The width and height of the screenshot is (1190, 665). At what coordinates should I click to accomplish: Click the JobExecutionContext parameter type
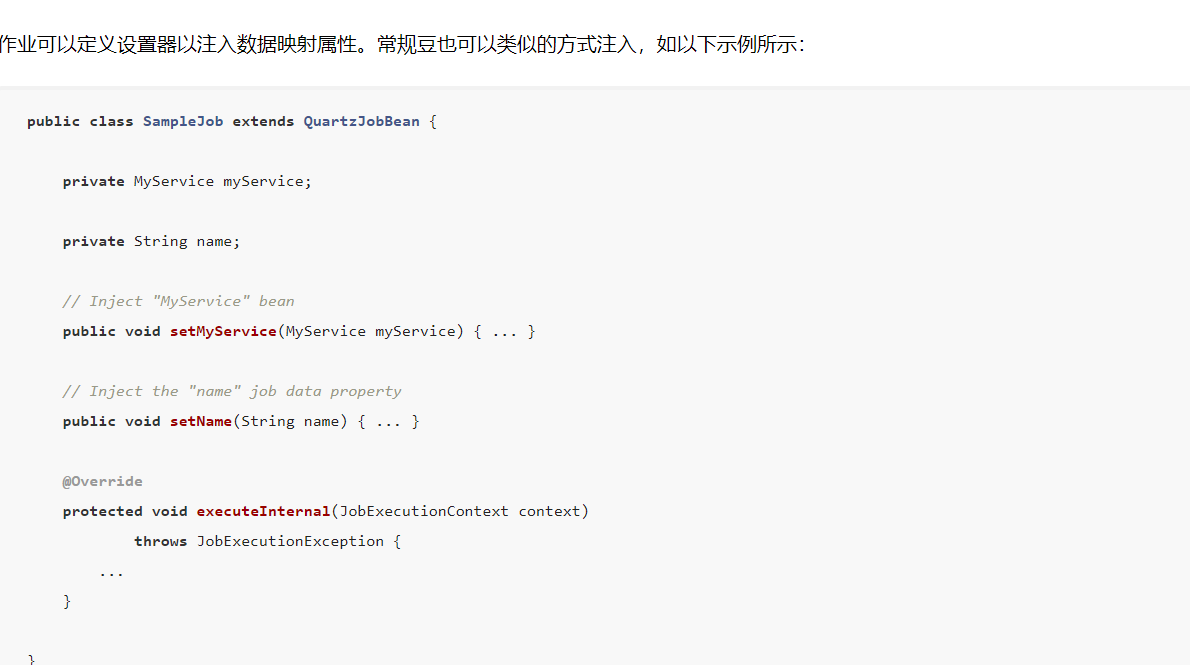point(423,512)
